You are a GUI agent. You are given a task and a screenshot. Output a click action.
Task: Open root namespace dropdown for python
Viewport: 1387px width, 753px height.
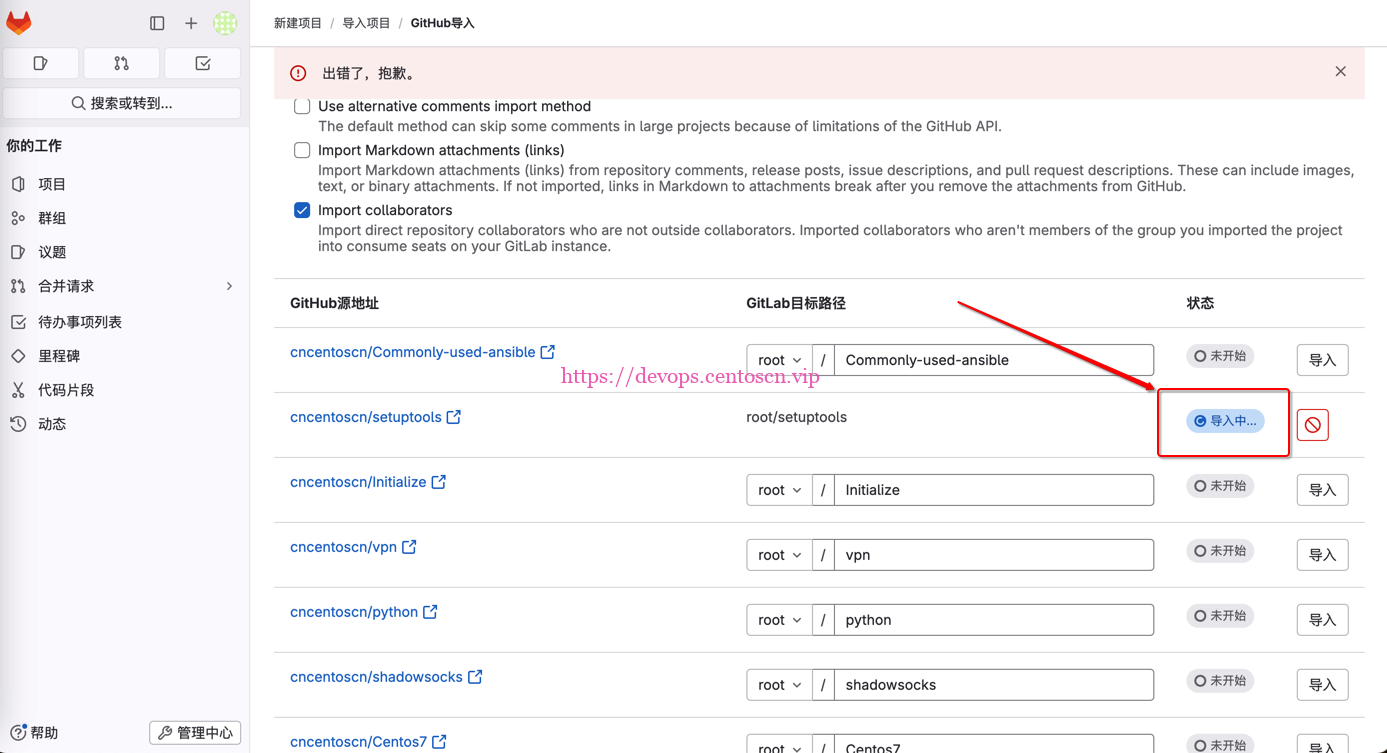click(x=779, y=620)
